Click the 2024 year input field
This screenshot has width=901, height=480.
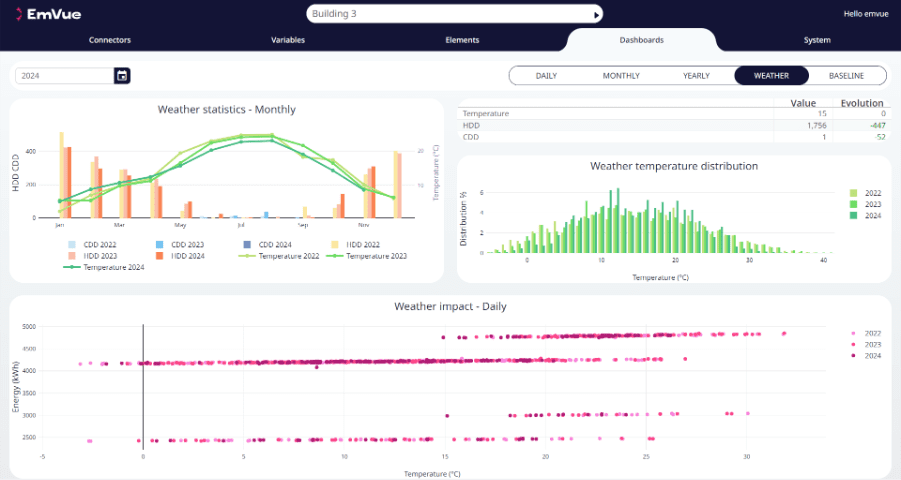pyautogui.click(x=64, y=75)
